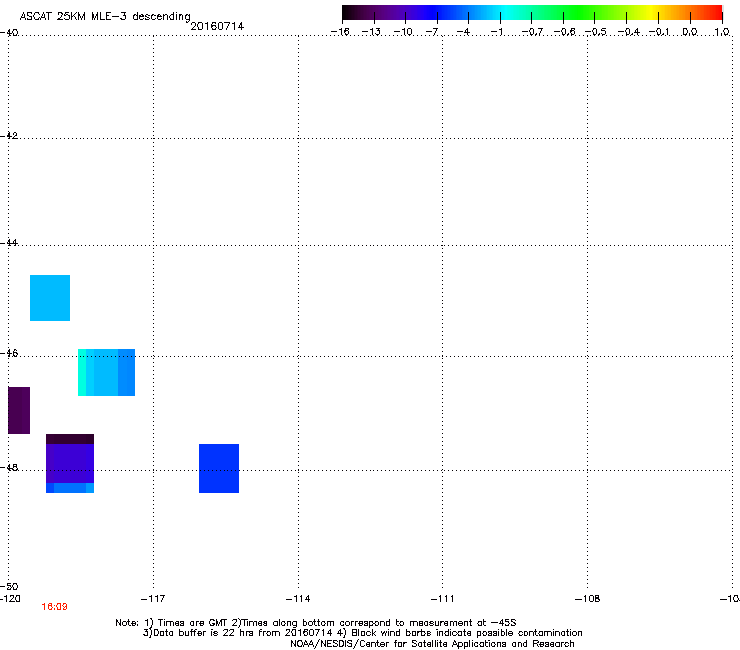
Task: Click the longitude label -111
Action: [443, 599]
